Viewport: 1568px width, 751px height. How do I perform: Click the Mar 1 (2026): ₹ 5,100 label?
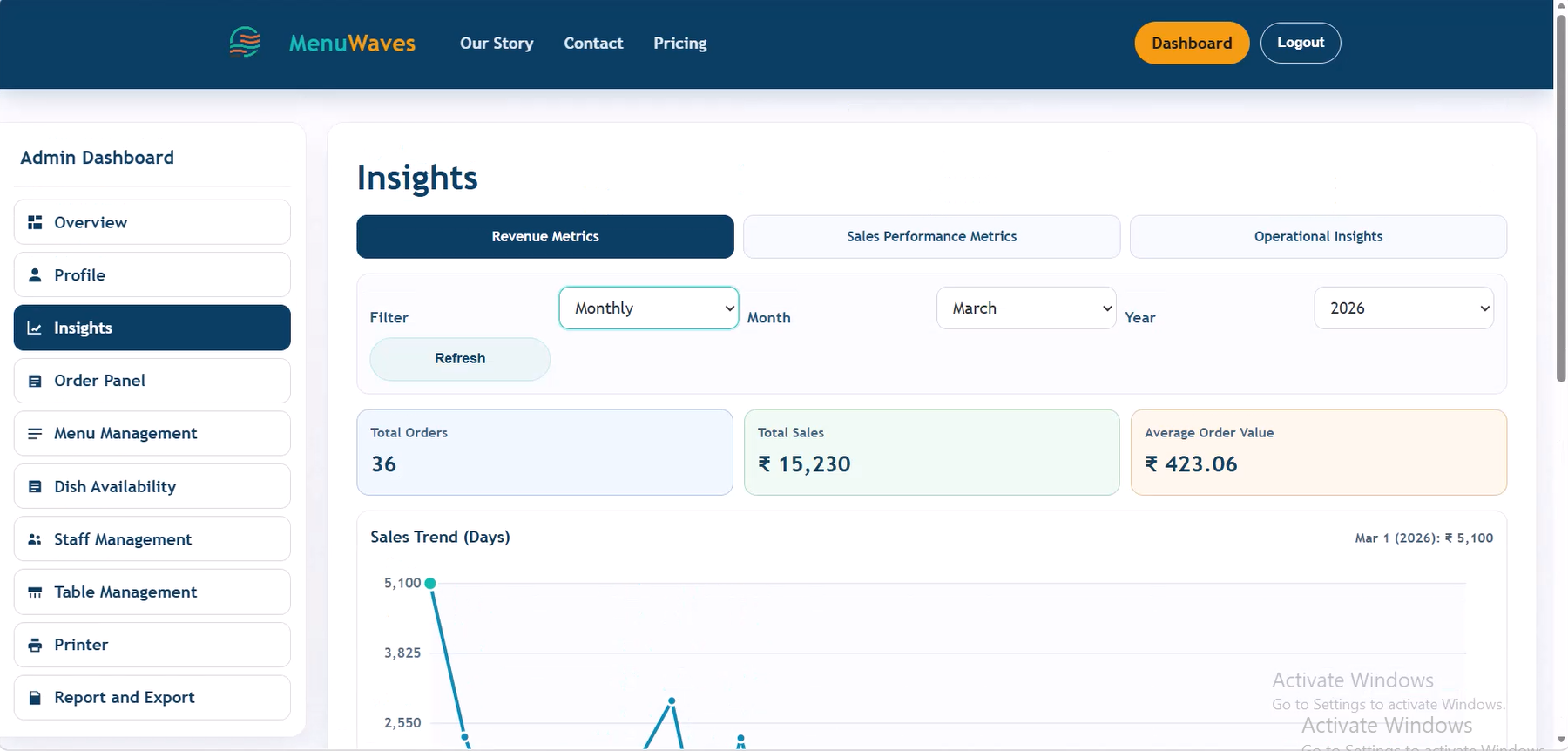[1424, 538]
